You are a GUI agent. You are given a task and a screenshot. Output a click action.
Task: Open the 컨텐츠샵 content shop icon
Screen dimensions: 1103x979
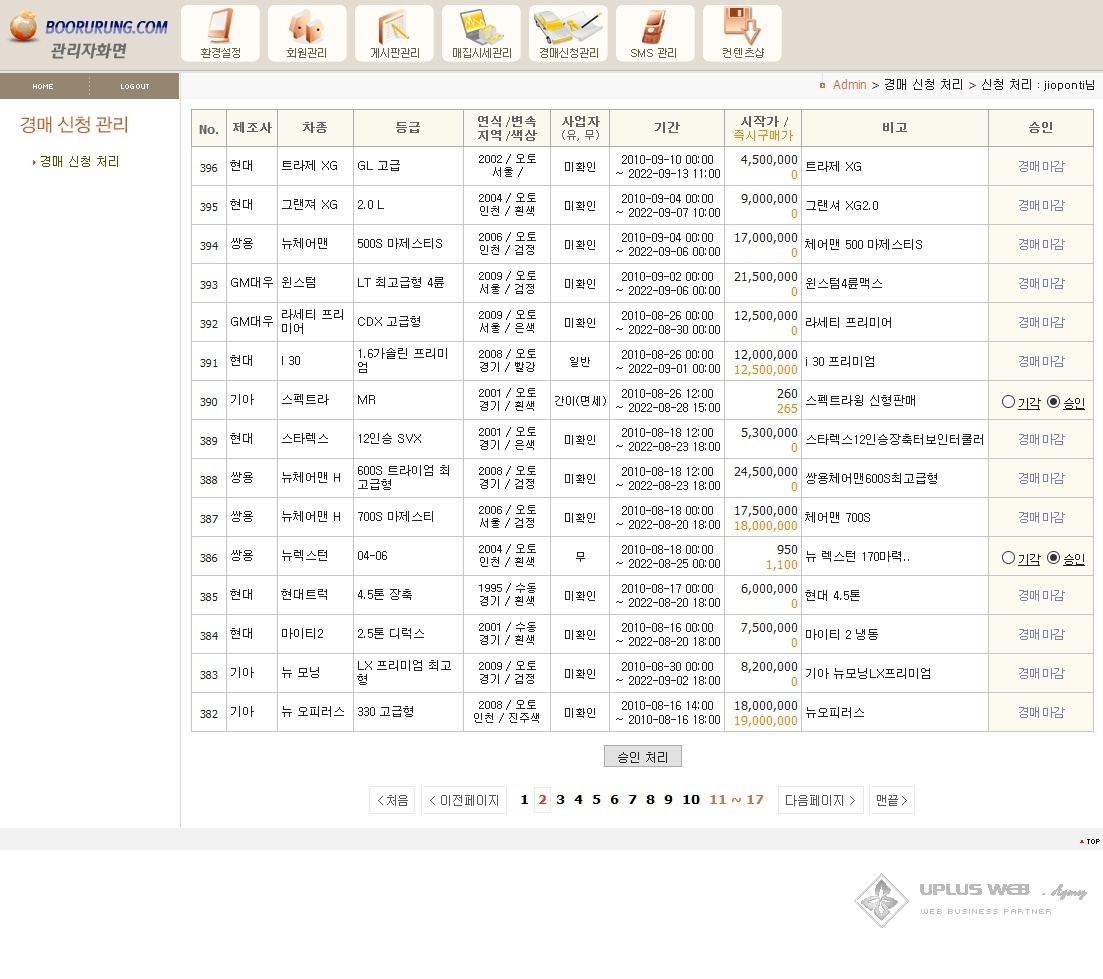742,32
